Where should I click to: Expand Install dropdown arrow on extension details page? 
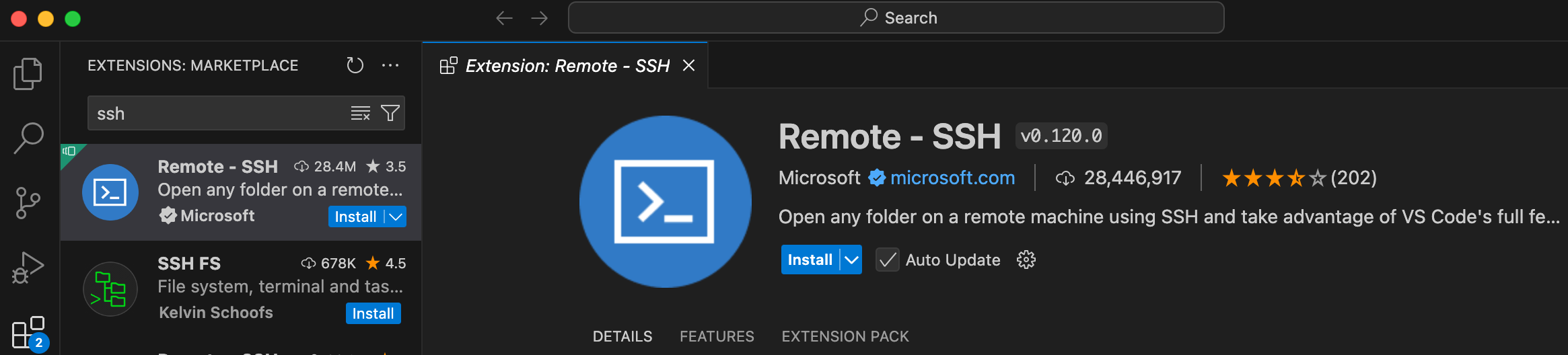click(x=851, y=260)
